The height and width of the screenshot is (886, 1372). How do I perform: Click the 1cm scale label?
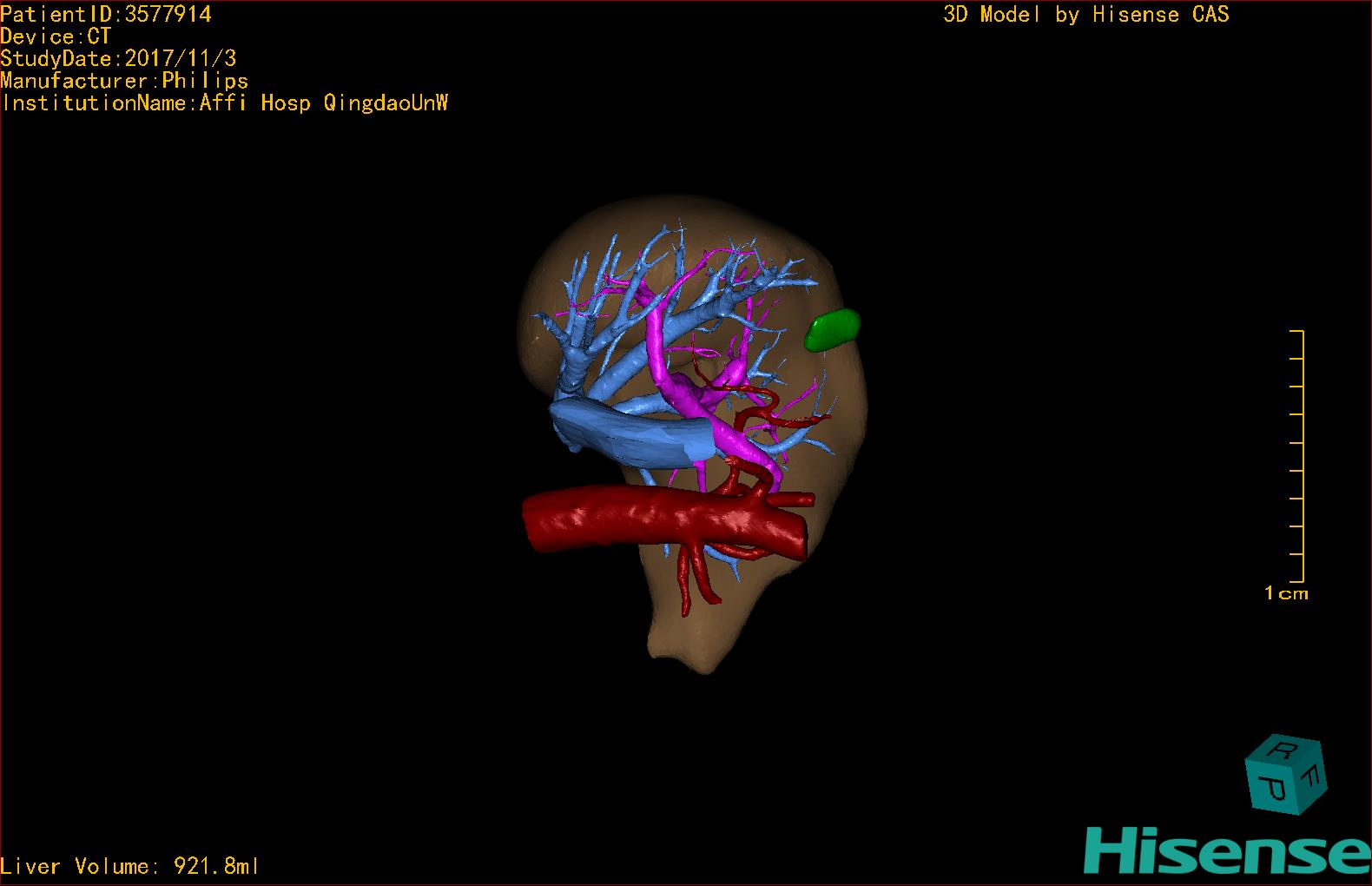click(1286, 593)
